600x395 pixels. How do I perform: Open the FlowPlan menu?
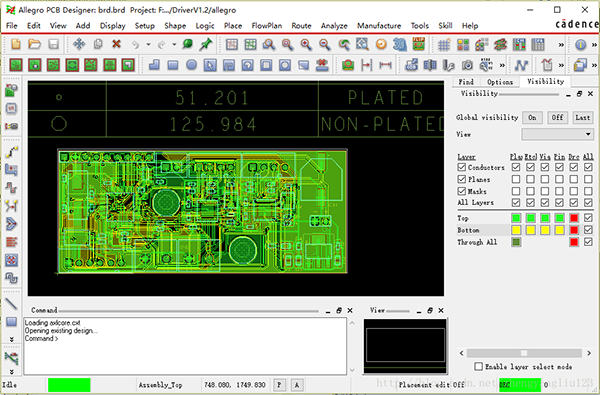267,26
